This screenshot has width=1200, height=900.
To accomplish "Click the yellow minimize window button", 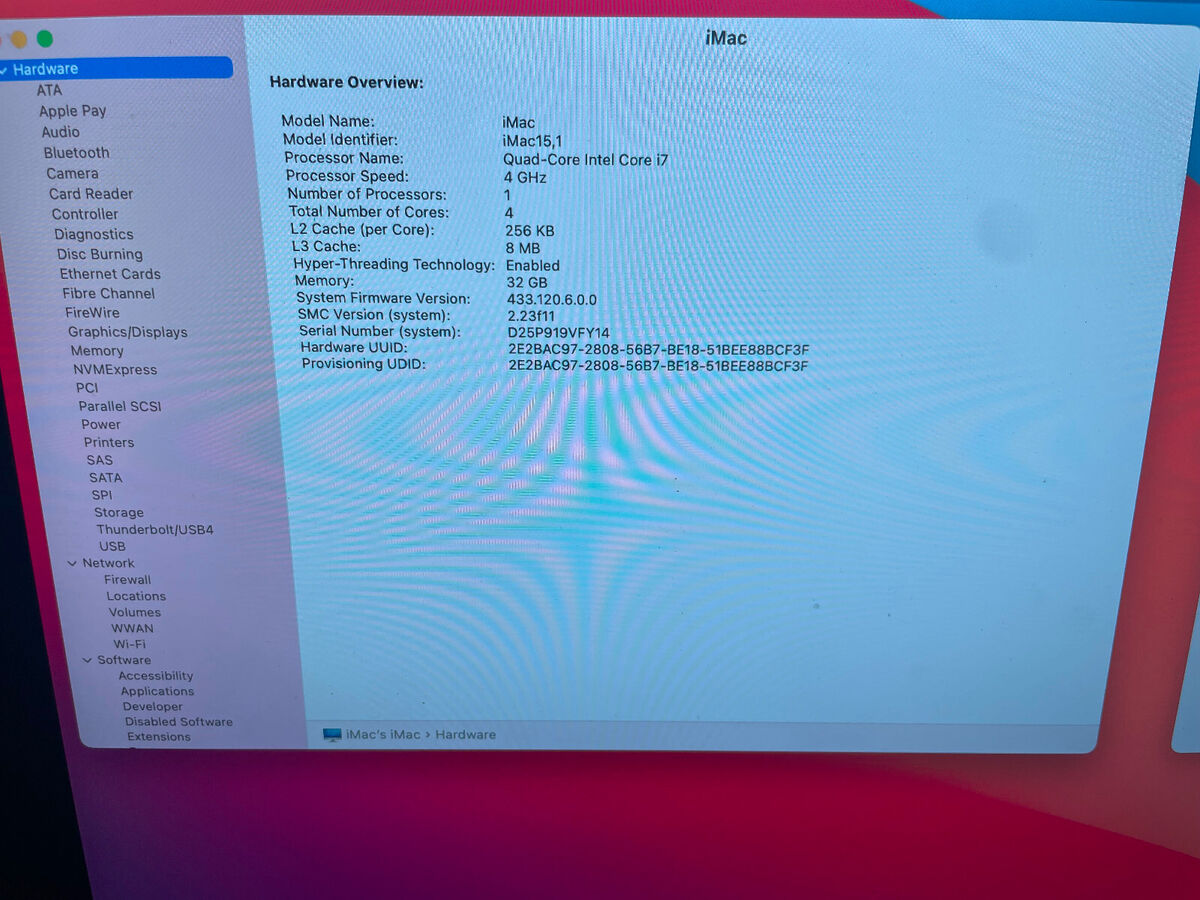I will pyautogui.click(x=19, y=40).
